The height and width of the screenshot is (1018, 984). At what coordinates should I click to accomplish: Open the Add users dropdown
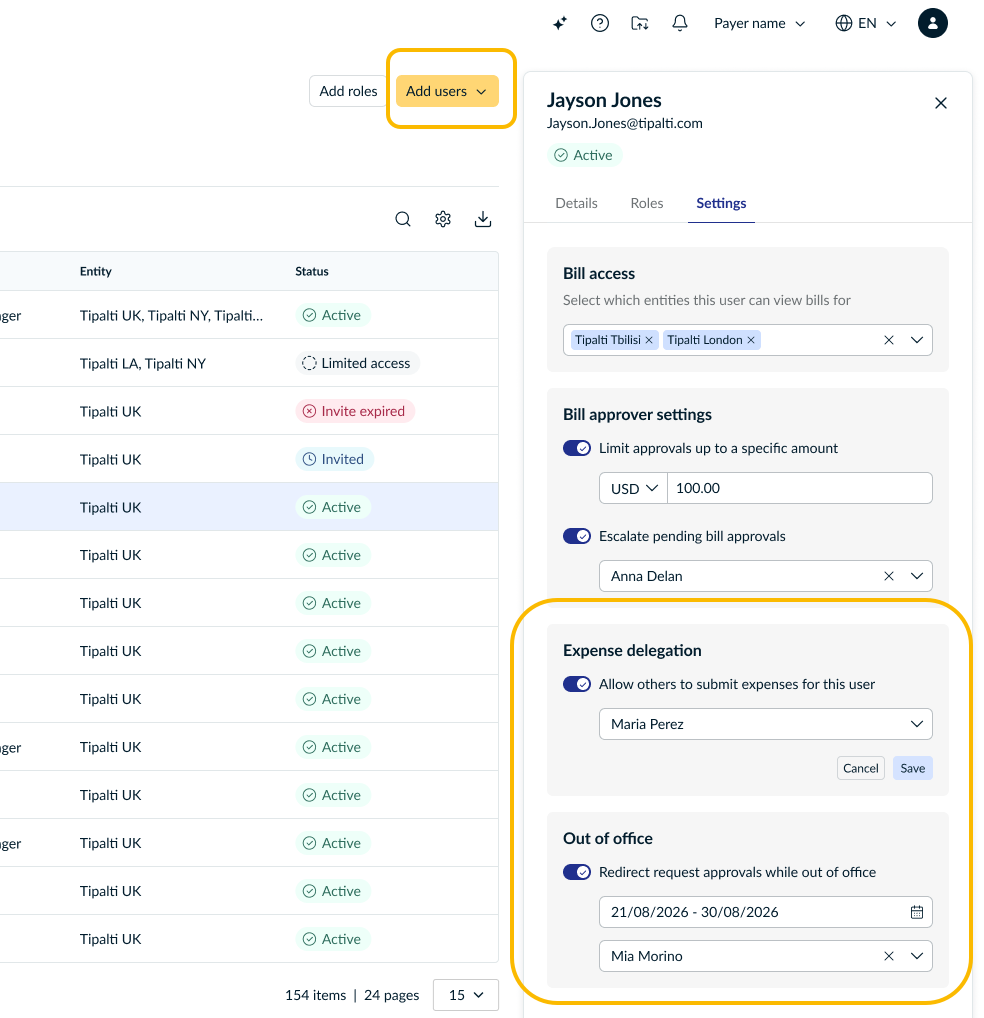point(447,91)
